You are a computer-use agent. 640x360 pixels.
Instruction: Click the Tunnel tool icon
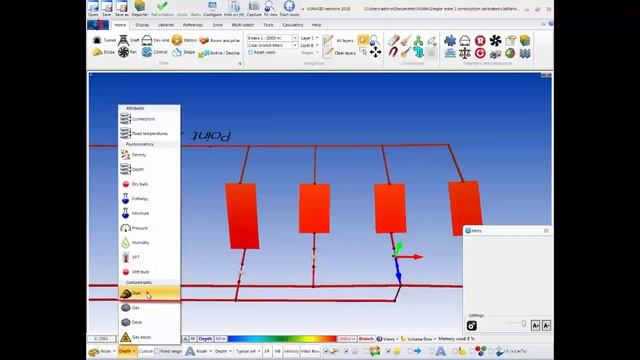coord(97,40)
